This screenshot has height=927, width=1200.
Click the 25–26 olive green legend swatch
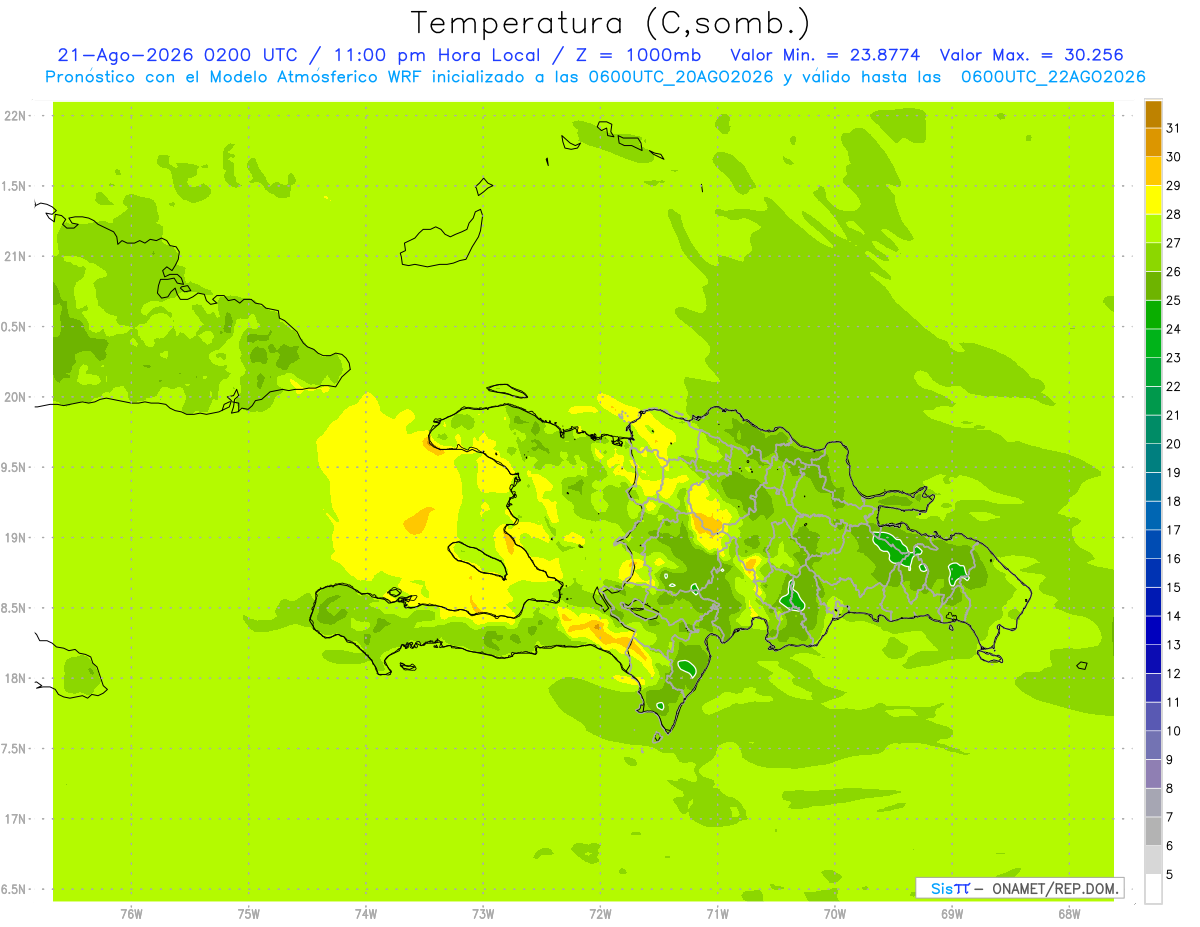pos(1153,286)
